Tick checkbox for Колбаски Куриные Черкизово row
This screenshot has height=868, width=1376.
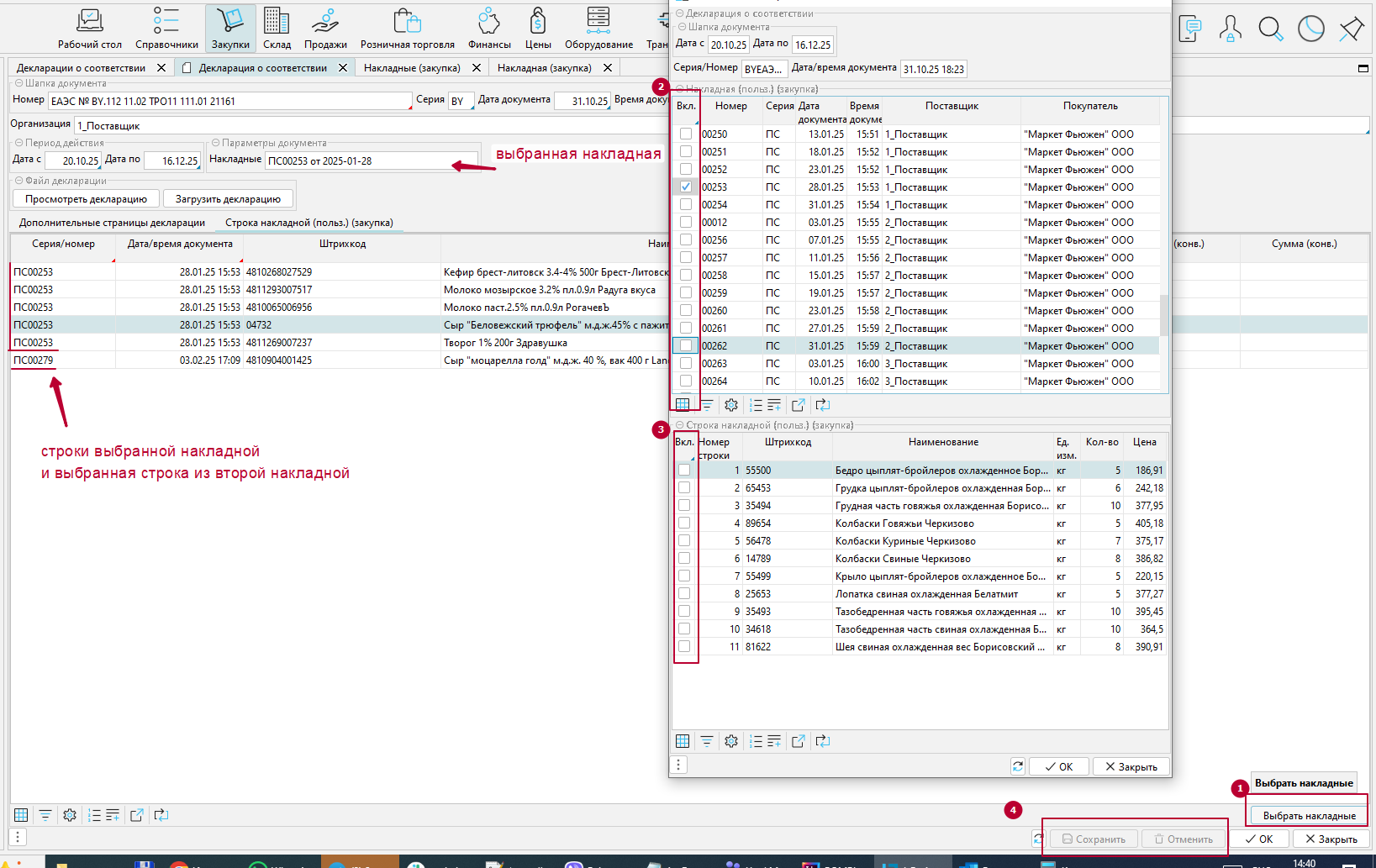pos(684,540)
